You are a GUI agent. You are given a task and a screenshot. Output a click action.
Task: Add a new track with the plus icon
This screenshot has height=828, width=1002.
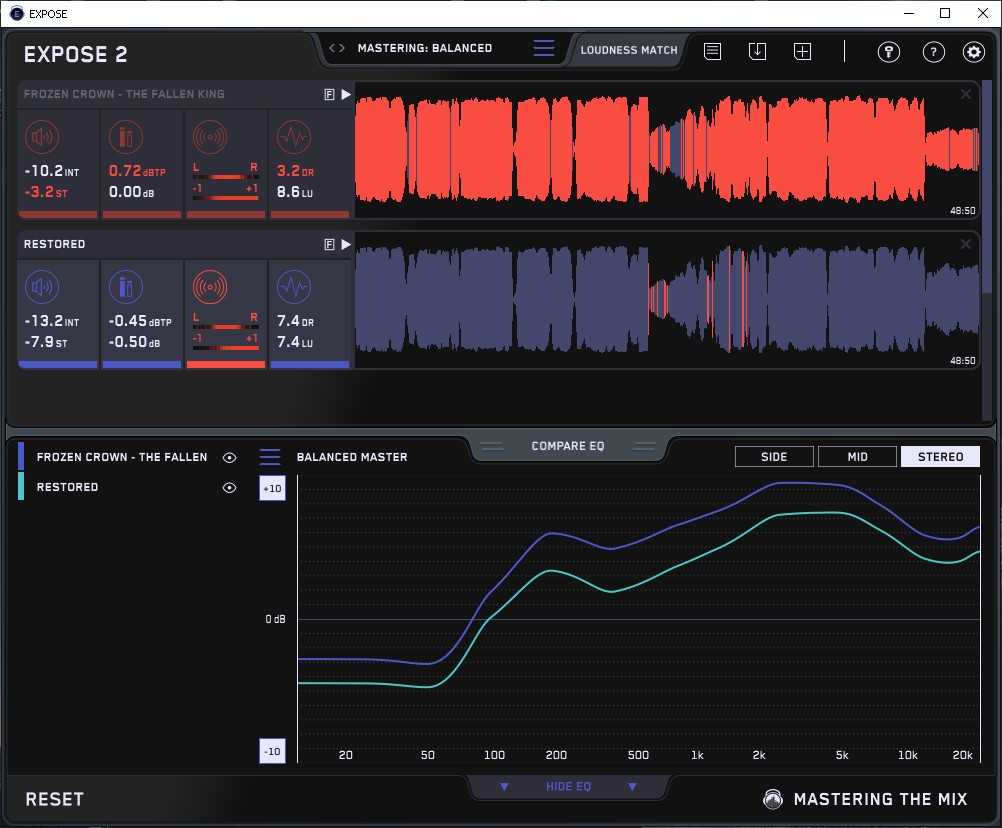click(802, 51)
